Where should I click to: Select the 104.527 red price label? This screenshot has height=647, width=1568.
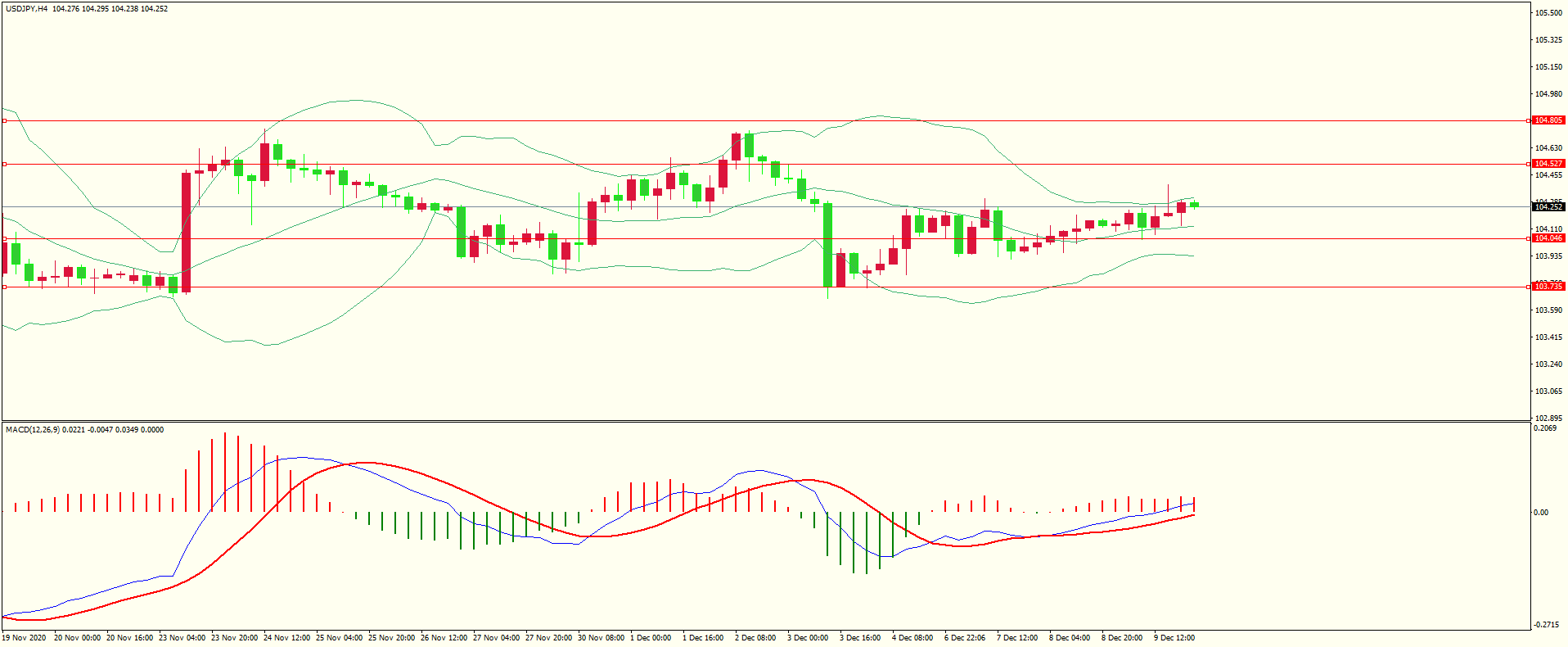coord(1548,164)
